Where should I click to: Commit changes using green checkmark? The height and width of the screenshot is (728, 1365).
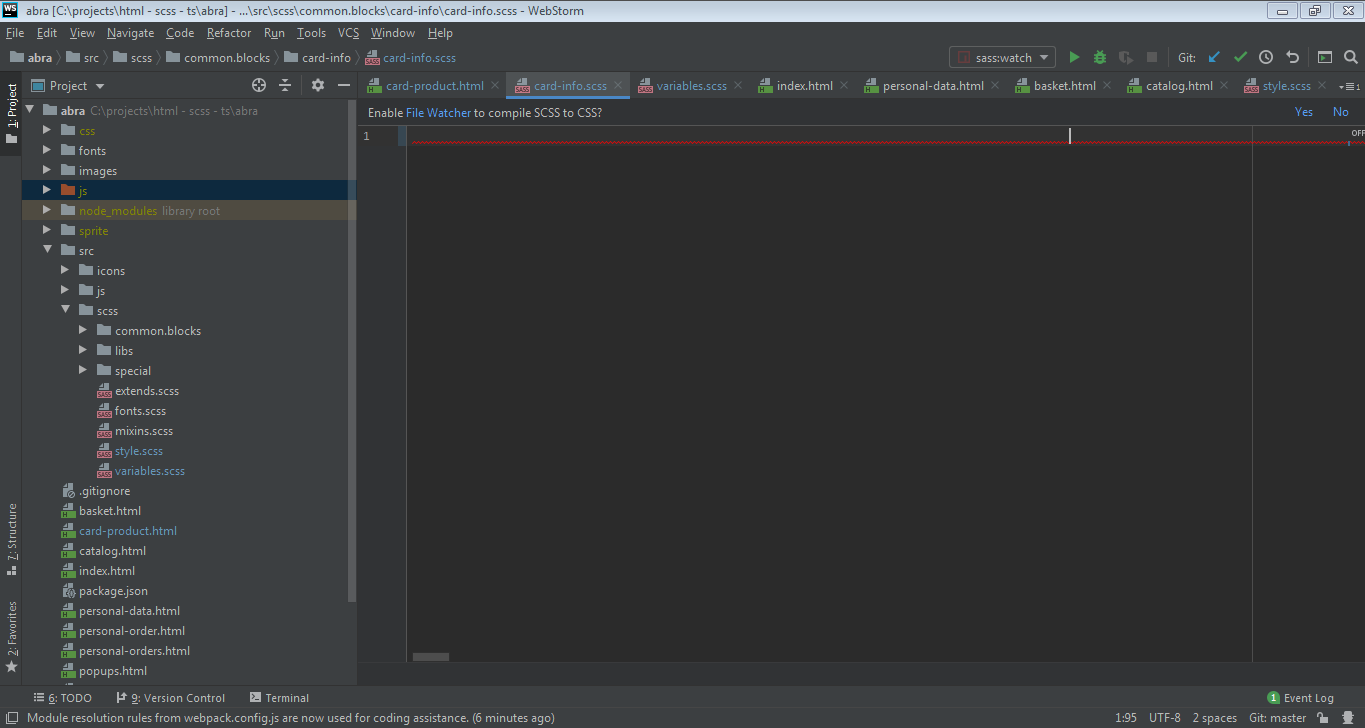[x=1240, y=58]
